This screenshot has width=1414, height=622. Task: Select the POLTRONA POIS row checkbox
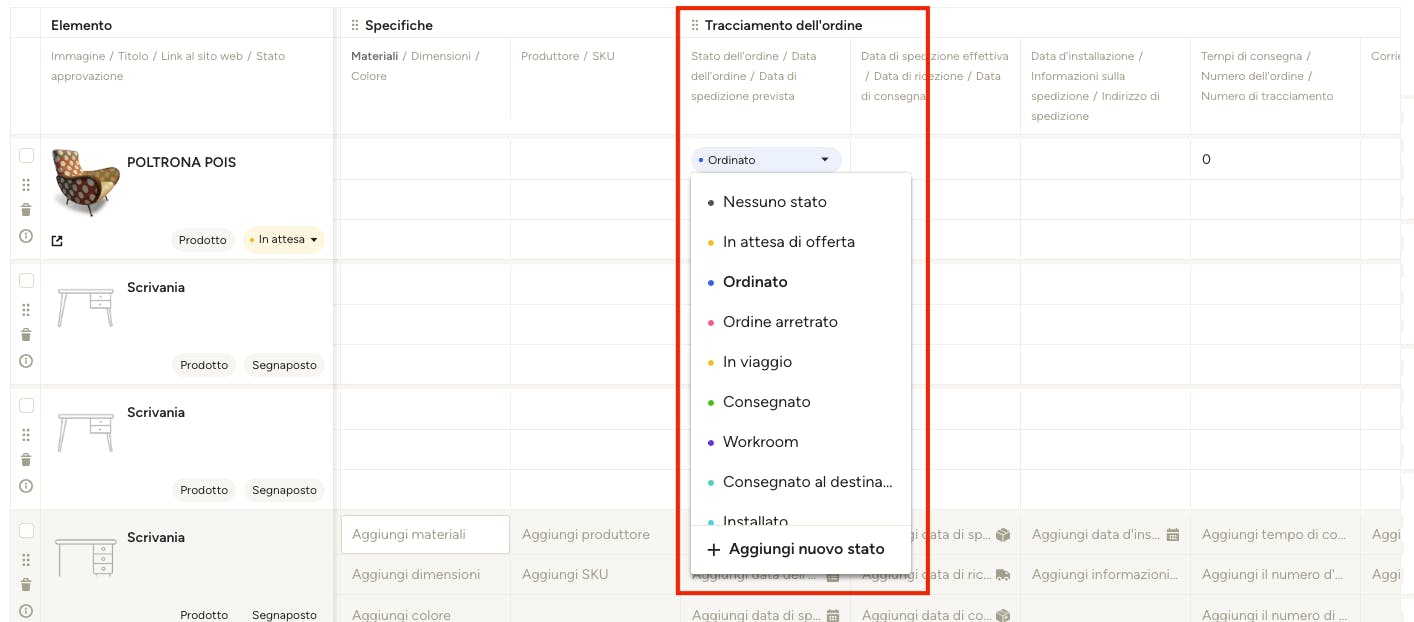pyautogui.click(x=27, y=156)
